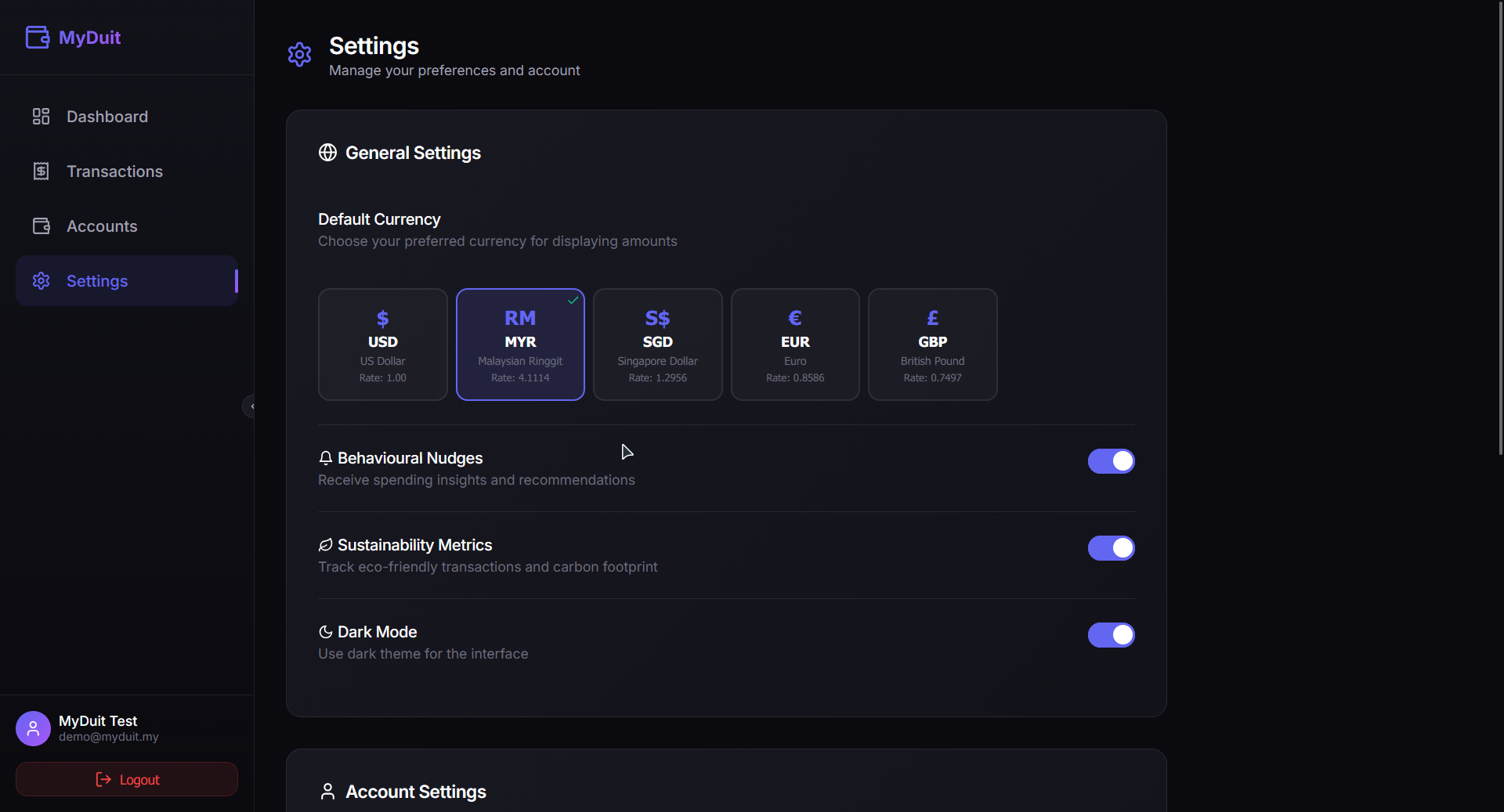Switch to the Transactions section

(115, 171)
